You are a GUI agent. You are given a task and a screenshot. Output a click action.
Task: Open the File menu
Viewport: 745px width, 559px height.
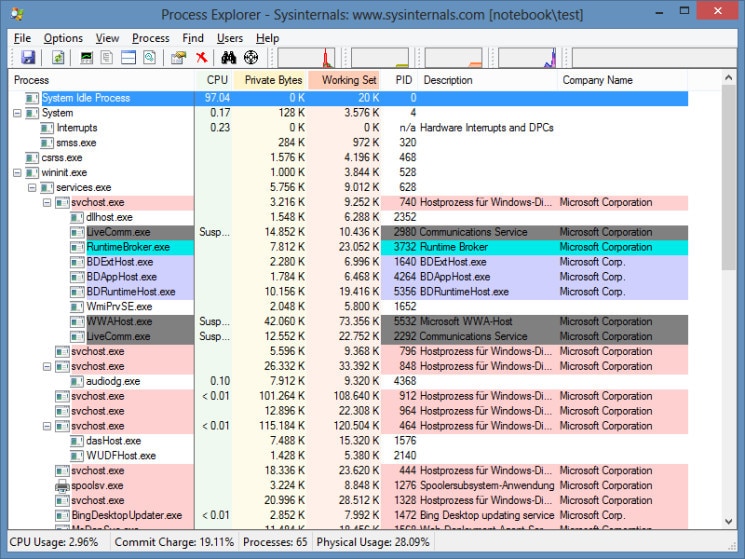pyautogui.click(x=22, y=38)
